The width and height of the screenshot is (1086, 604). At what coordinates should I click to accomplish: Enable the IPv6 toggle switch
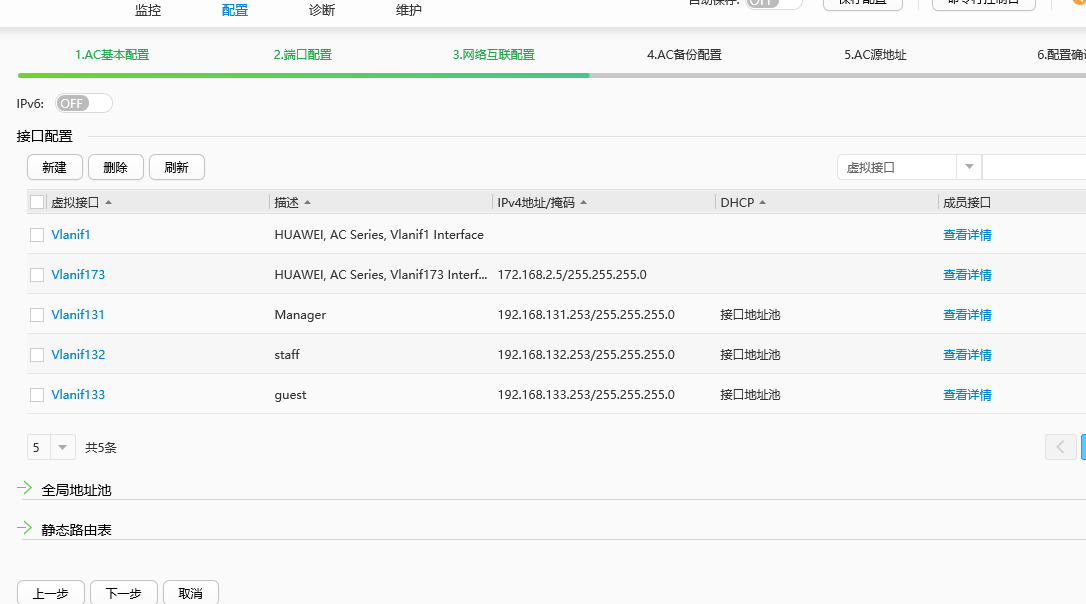(x=83, y=103)
